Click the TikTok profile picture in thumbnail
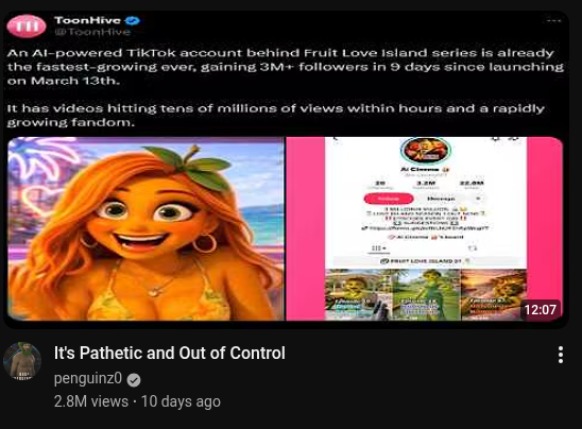The height and width of the screenshot is (429, 582). (425, 150)
